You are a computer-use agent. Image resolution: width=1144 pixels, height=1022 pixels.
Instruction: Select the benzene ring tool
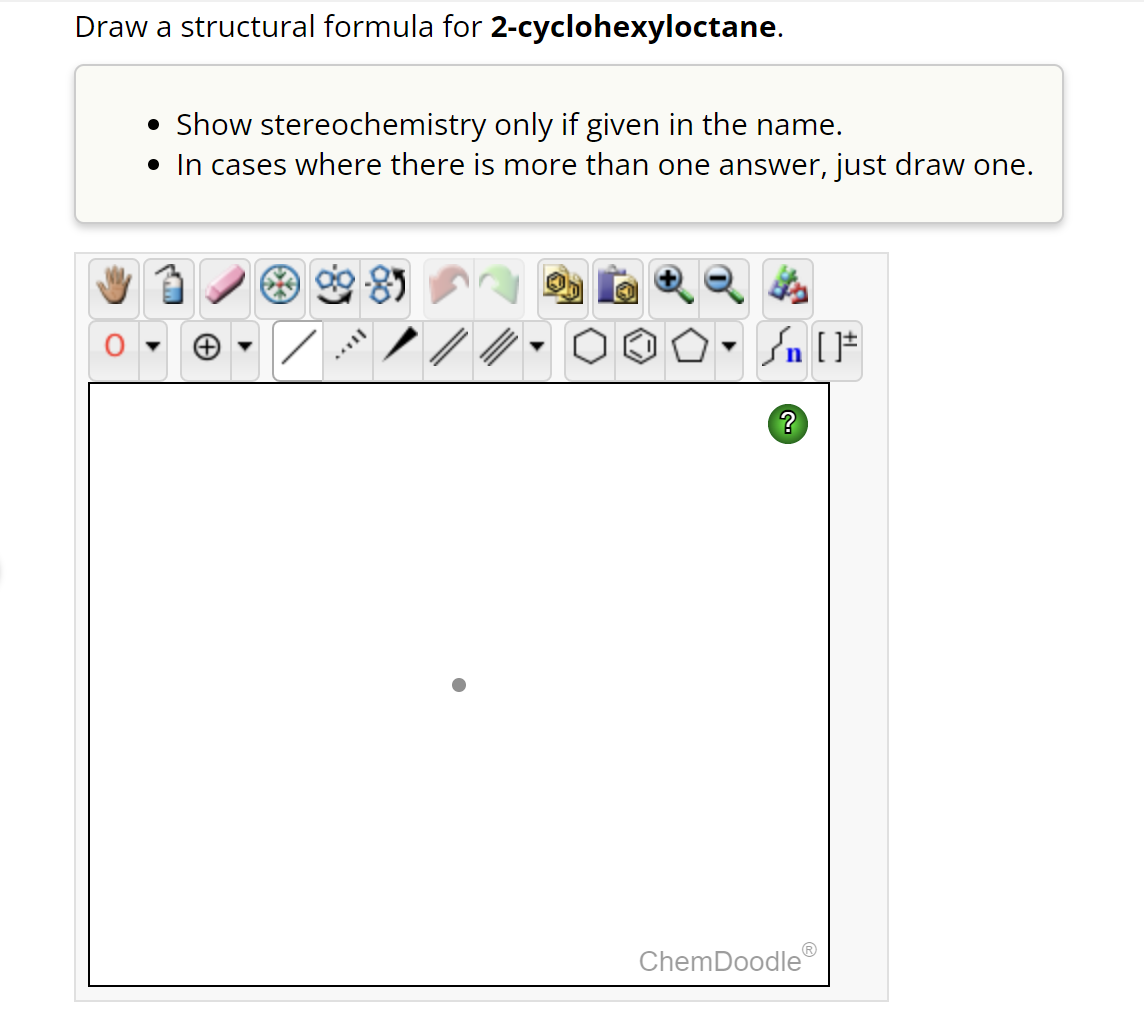point(640,349)
